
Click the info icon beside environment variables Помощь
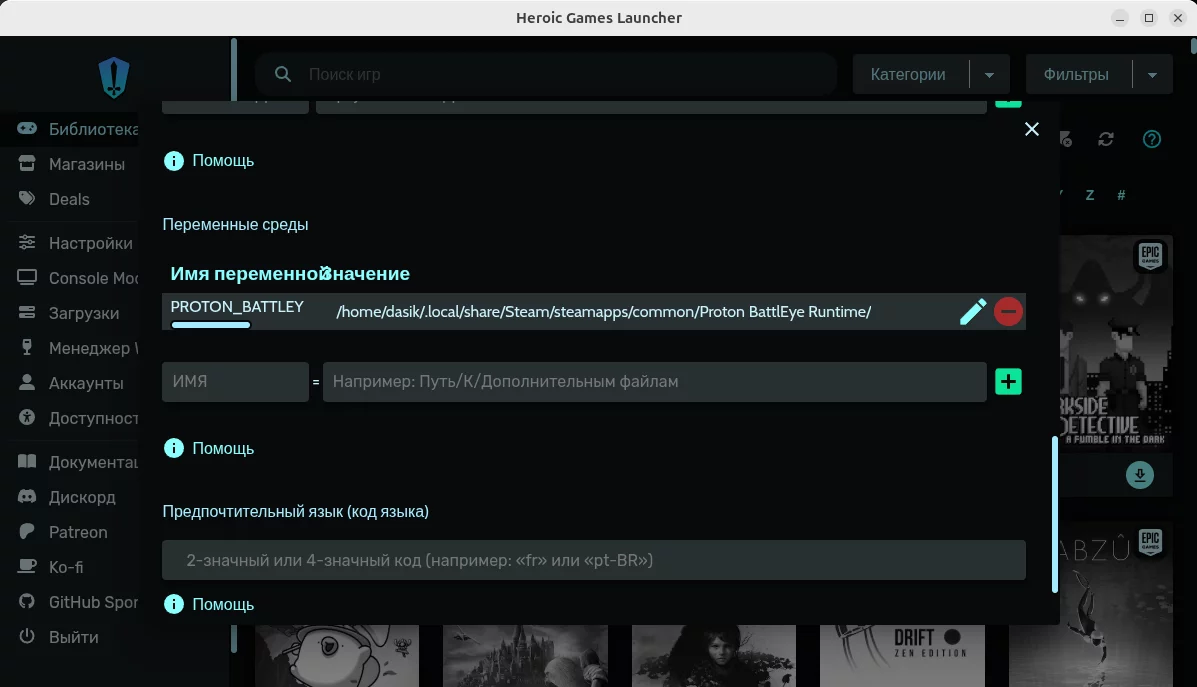pyautogui.click(x=174, y=448)
